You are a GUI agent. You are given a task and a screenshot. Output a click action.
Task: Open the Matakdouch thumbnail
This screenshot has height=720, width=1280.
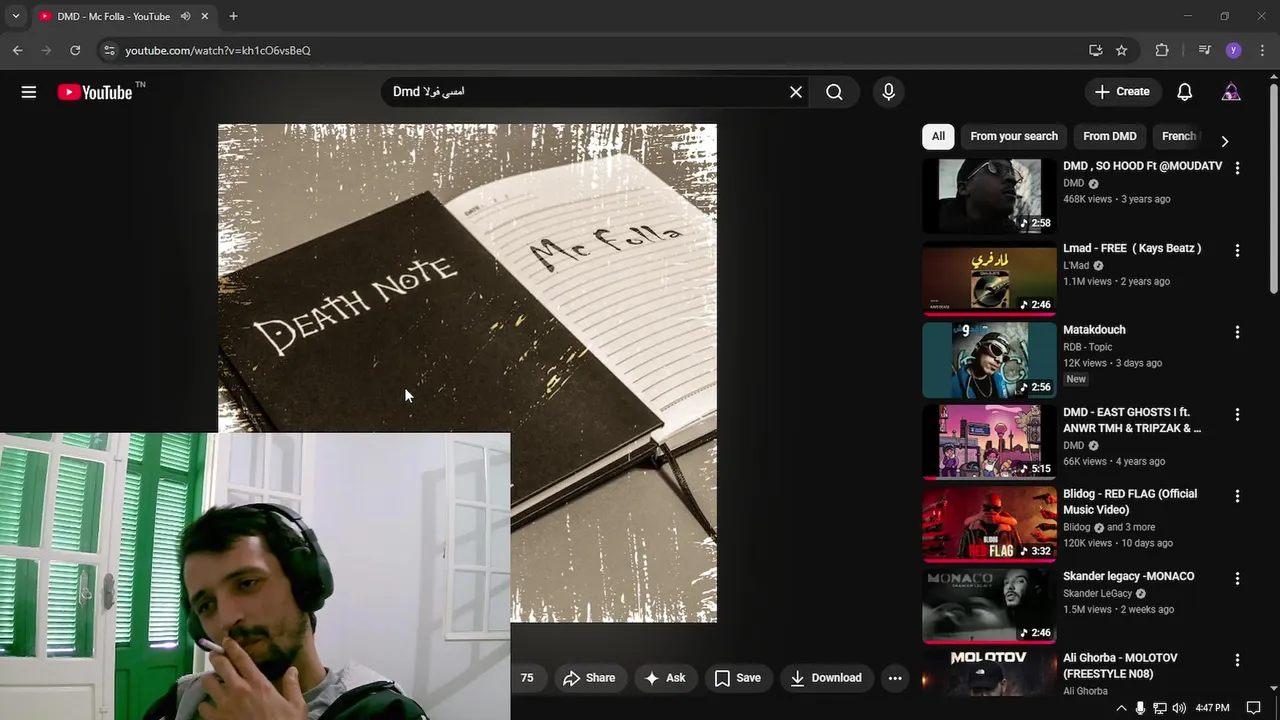989,360
